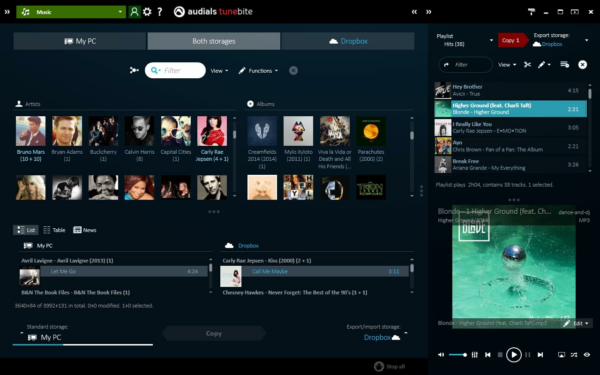Toggle shuffle mode

pyautogui.click(x=574, y=355)
